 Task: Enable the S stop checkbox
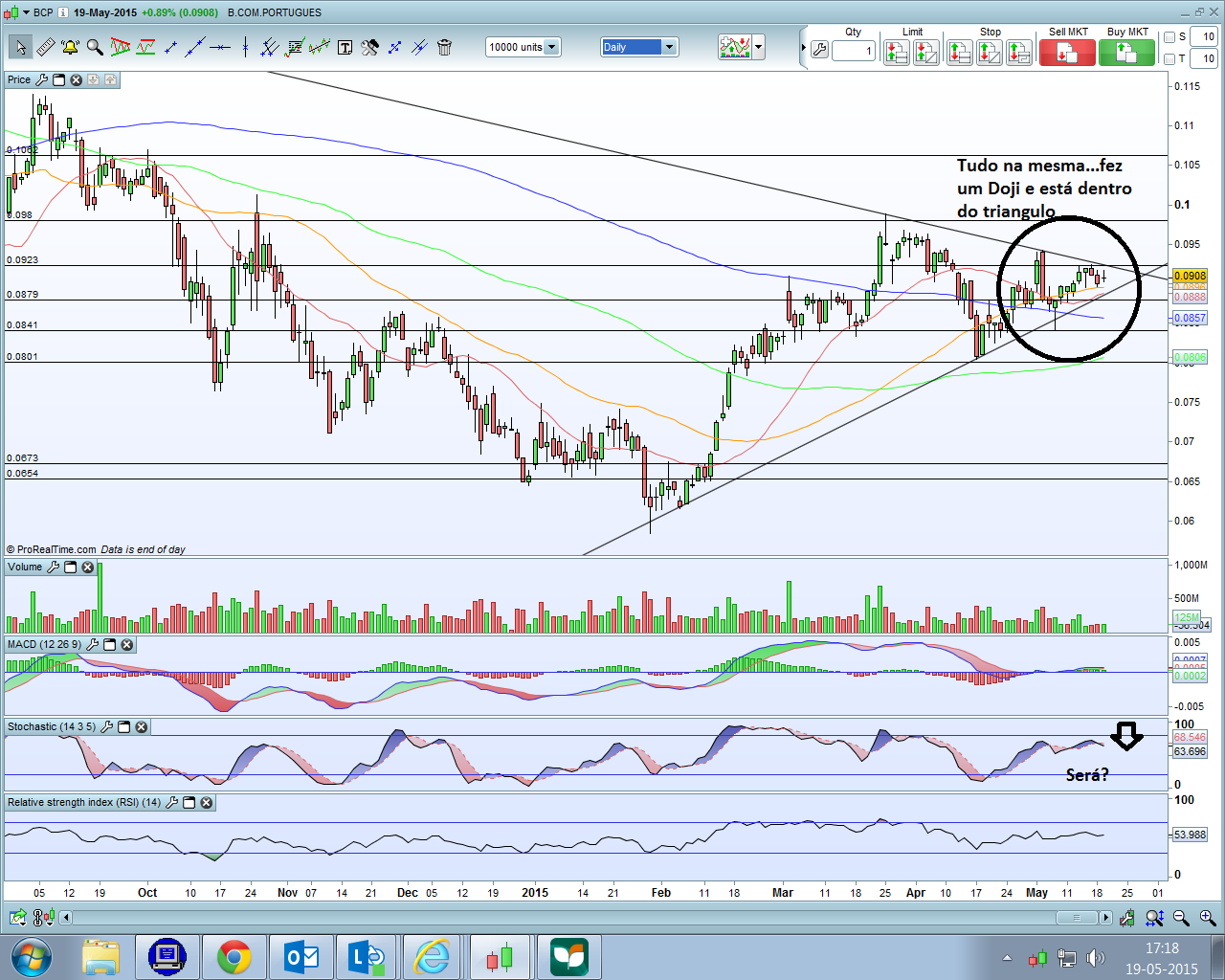[1169, 37]
